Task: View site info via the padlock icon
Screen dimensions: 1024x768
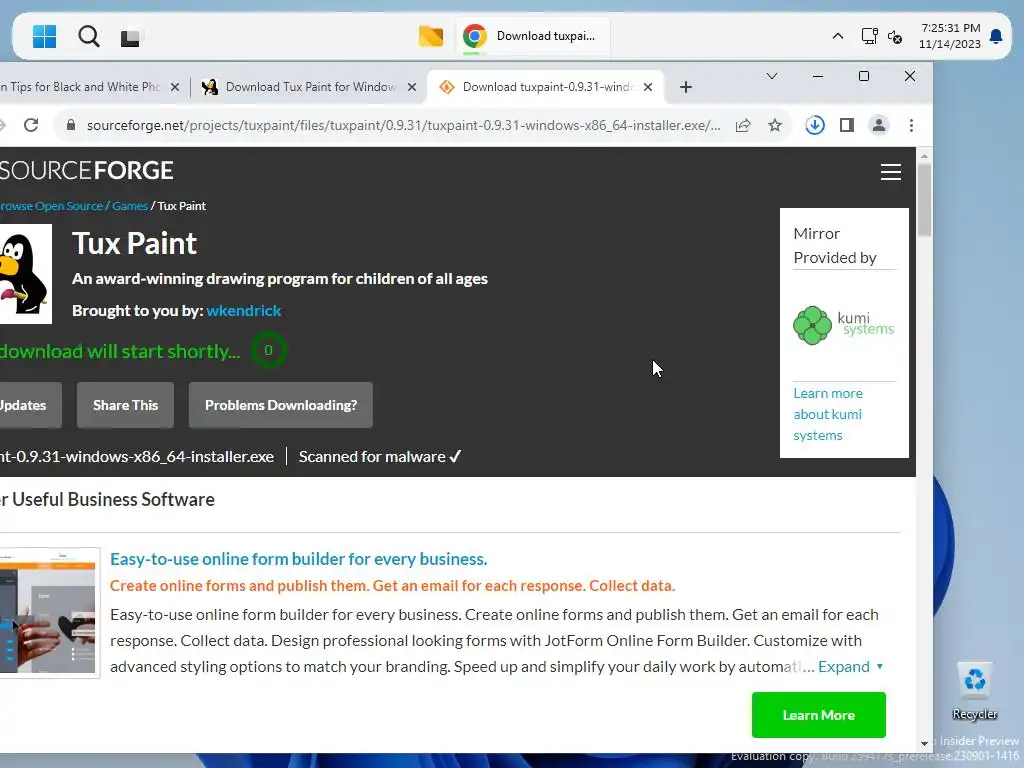Action: [x=71, y=125]
